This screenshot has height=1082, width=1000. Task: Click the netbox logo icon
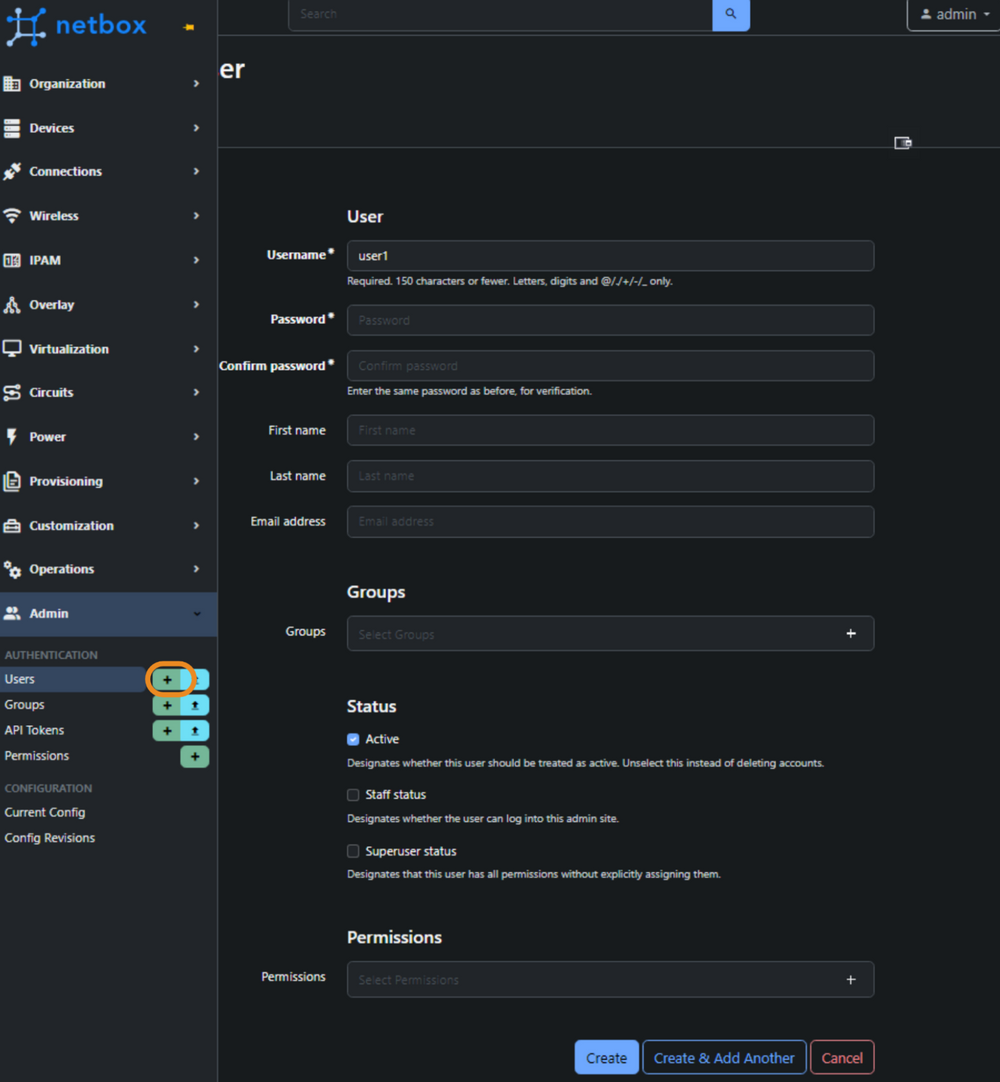27,25
